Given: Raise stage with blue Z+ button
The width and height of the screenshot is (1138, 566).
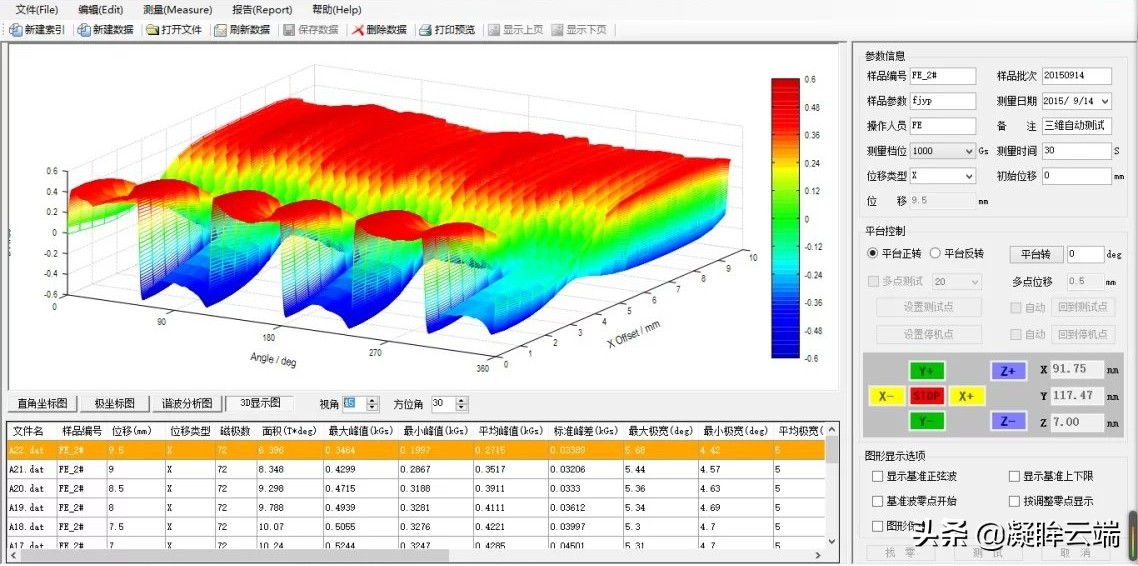Looking at the screenshot, I should coord(1008,370).
